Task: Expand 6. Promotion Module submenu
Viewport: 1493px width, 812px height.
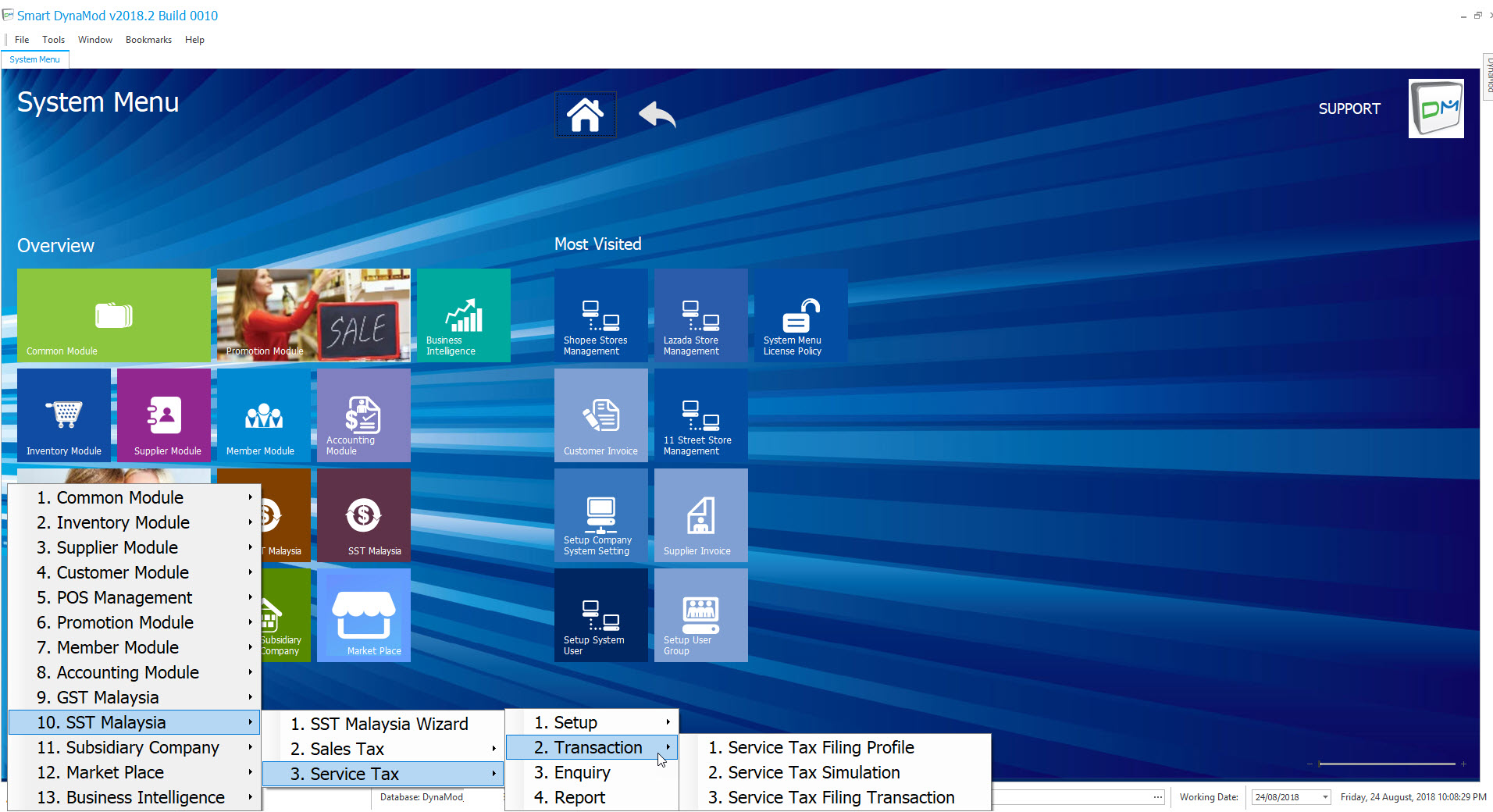Action: point(134,622)
